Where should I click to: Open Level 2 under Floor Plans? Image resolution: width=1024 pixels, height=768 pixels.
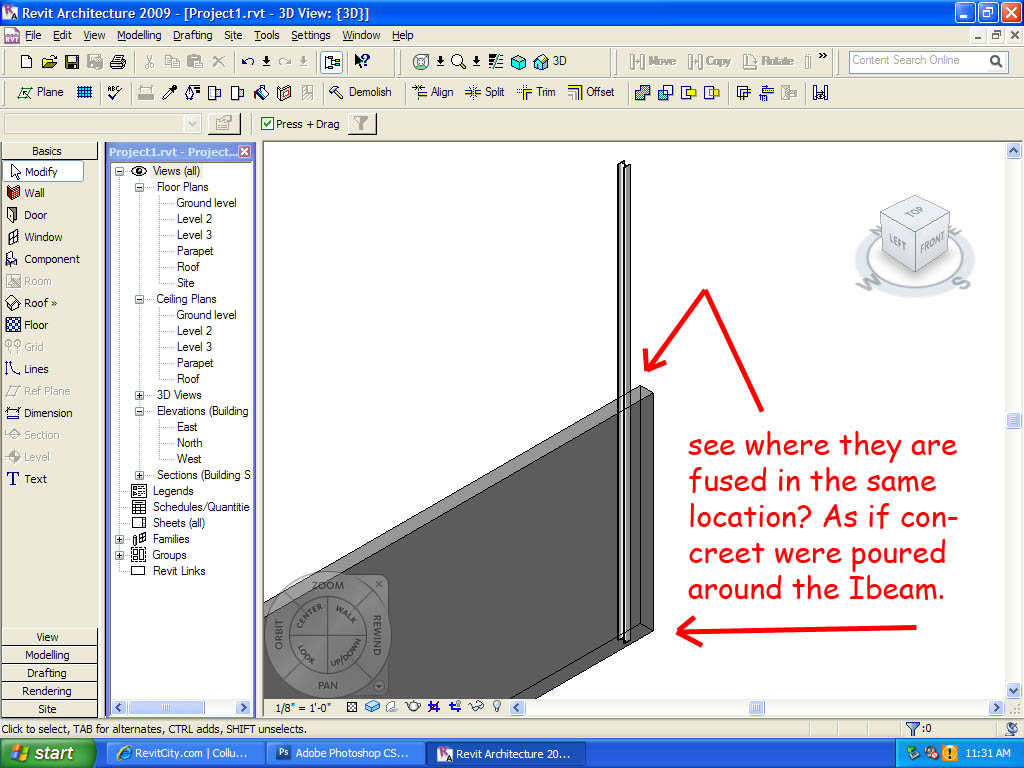(194, 219)
